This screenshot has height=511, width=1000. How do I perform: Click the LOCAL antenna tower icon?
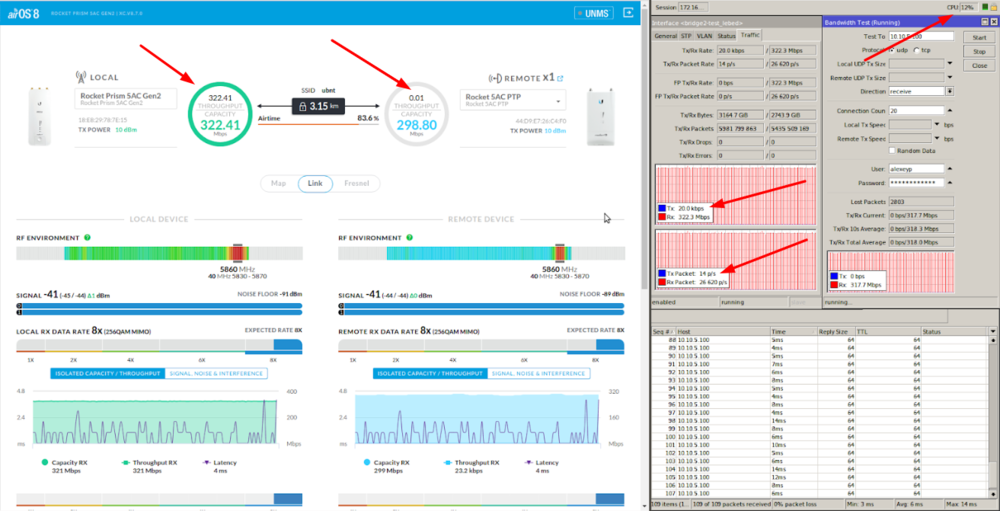click(x=80, y=77)
